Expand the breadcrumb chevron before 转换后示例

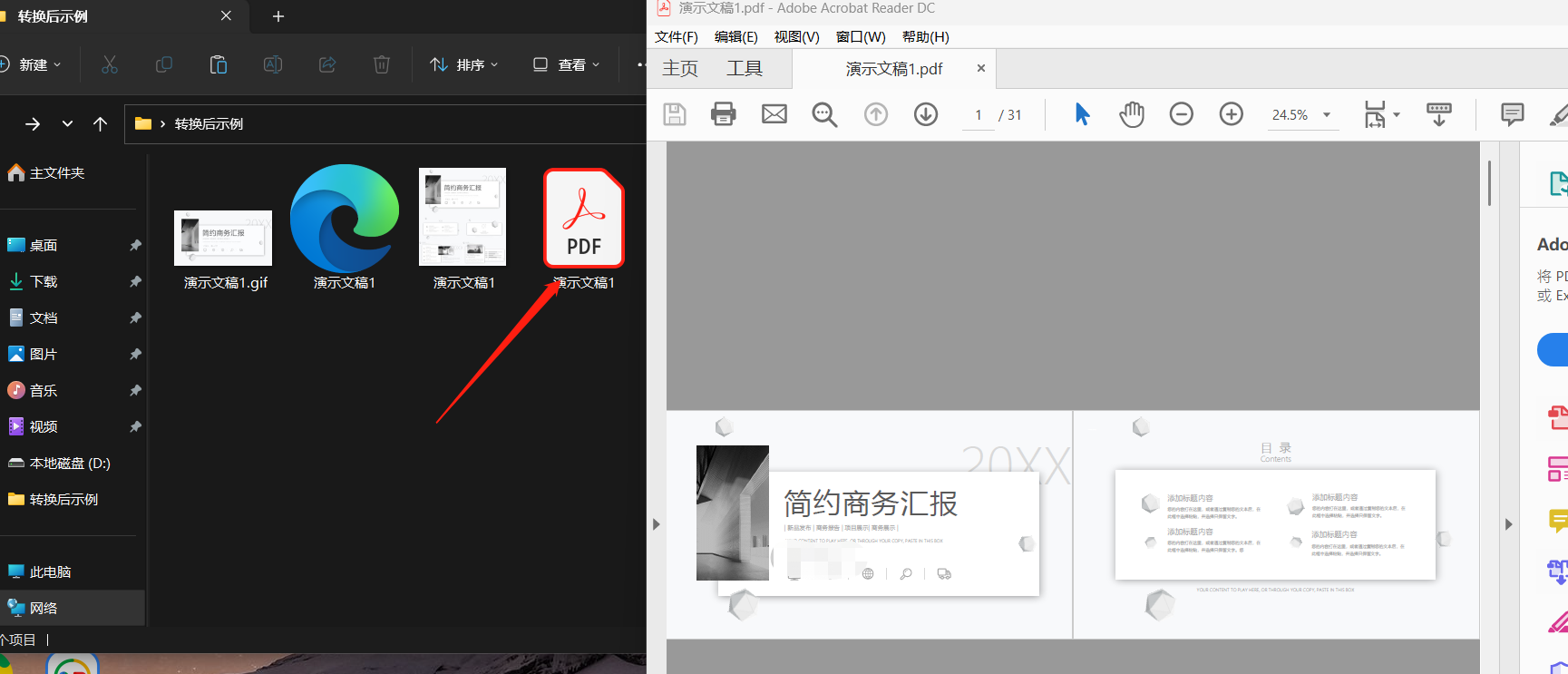pyautogui.click(x=162, y=124)
